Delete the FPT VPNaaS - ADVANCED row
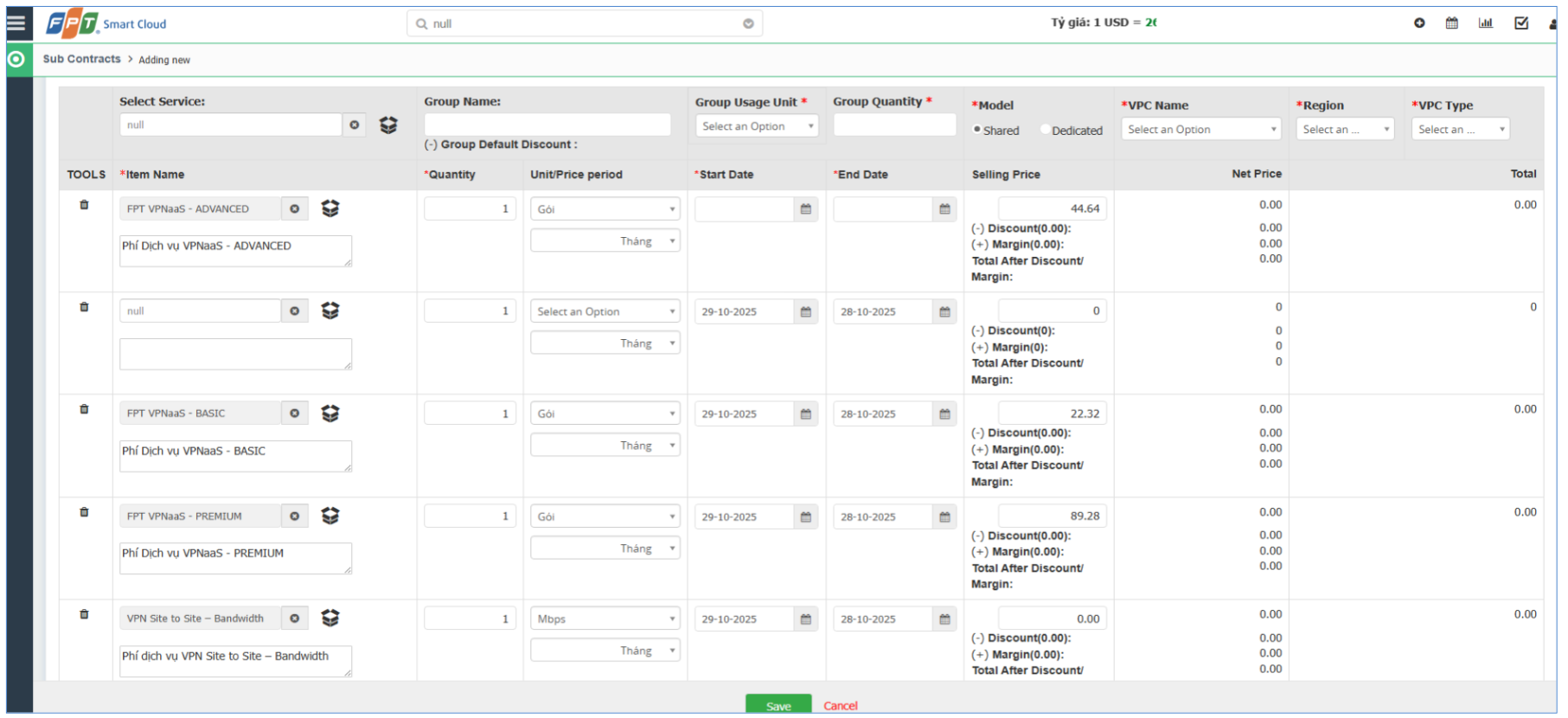The width and height of the screenshot is (1568, 718). point(84,205)
